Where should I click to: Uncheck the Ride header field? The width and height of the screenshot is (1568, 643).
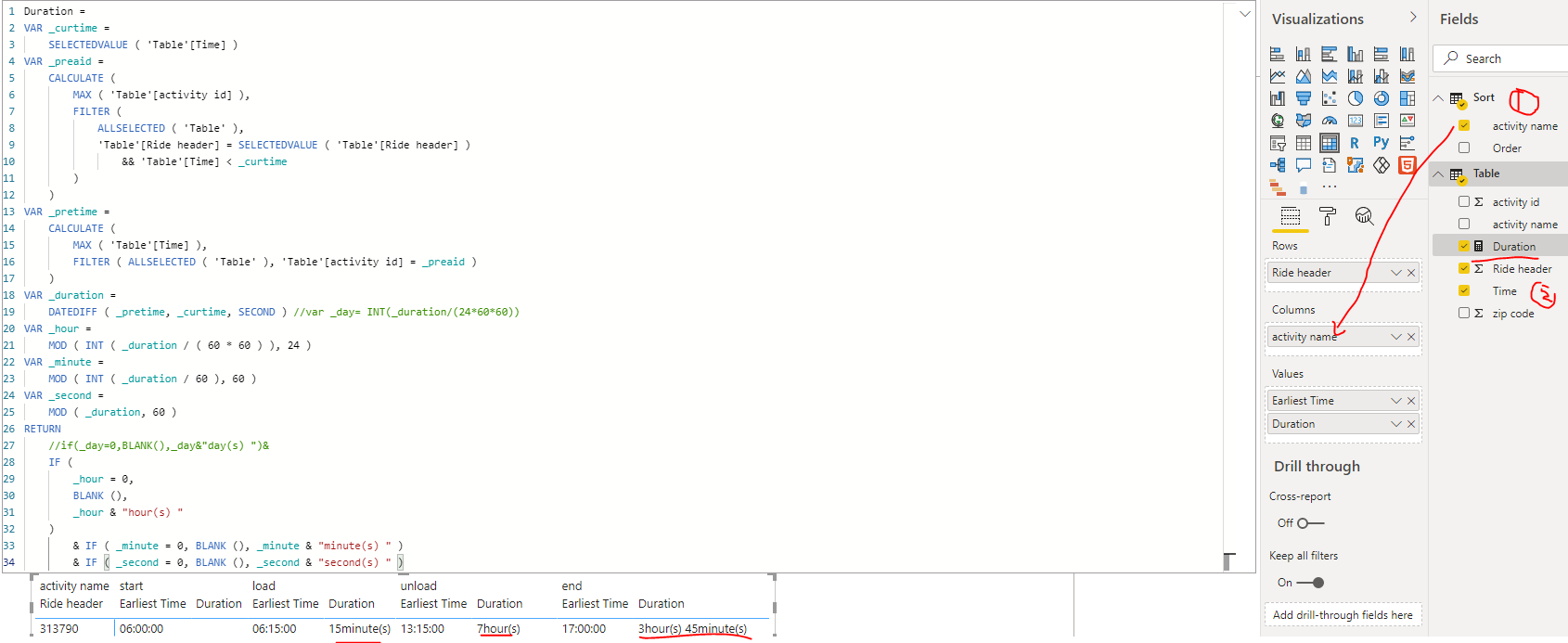click(x=1464, y=269)
